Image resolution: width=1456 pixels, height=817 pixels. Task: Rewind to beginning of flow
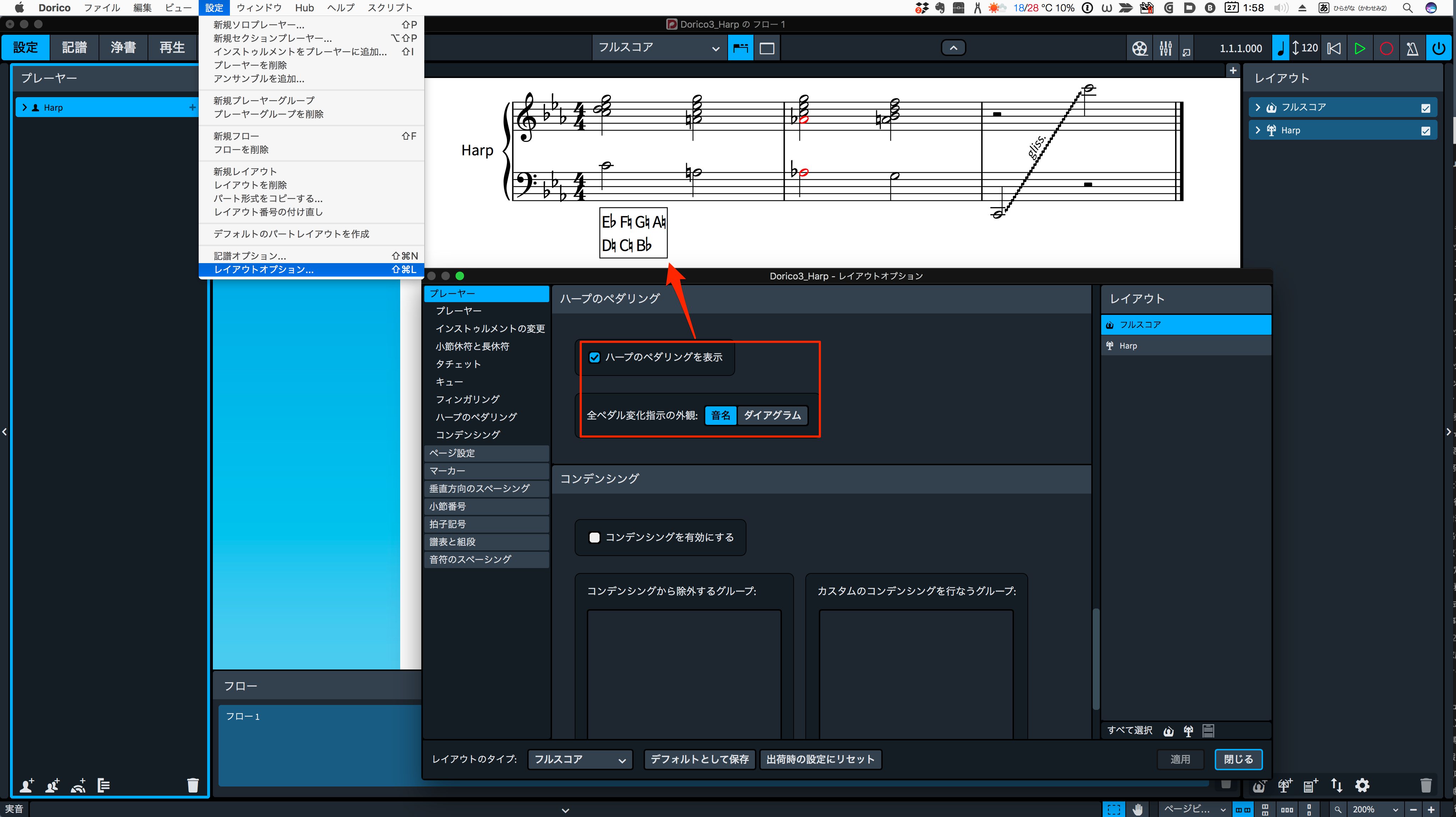click(1334, 49)
